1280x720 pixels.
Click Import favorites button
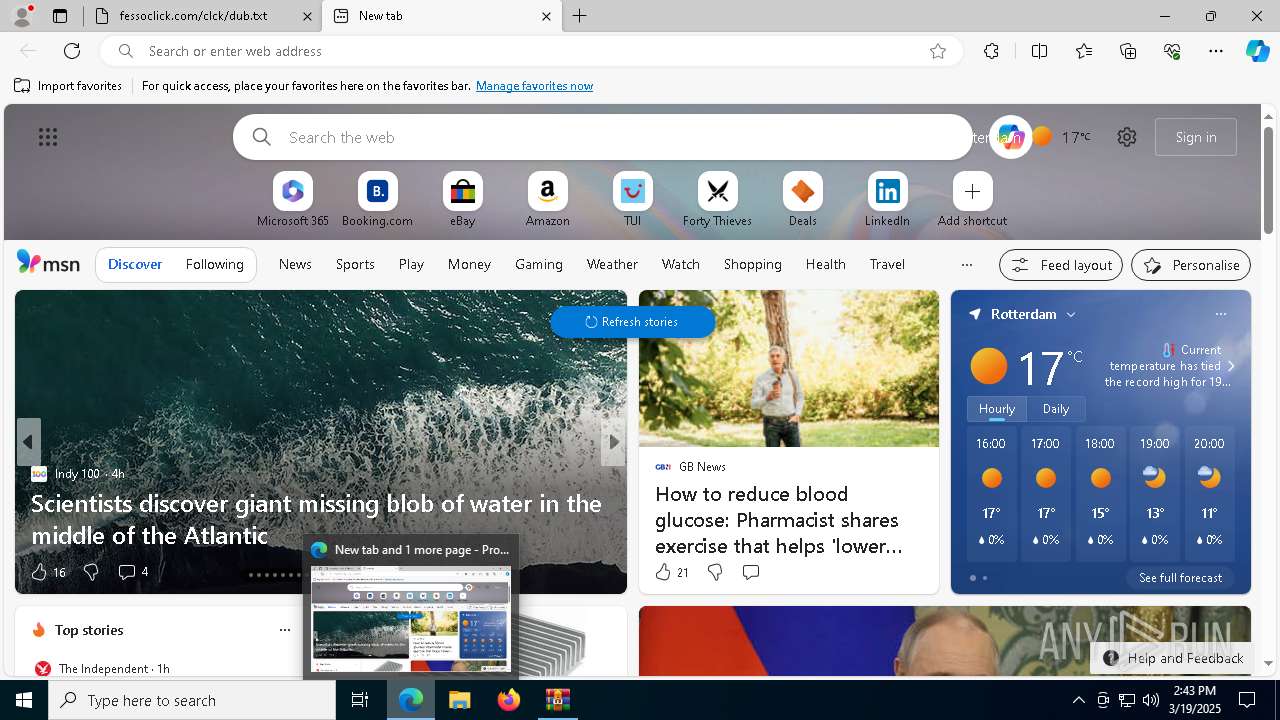tap(68, 86)
